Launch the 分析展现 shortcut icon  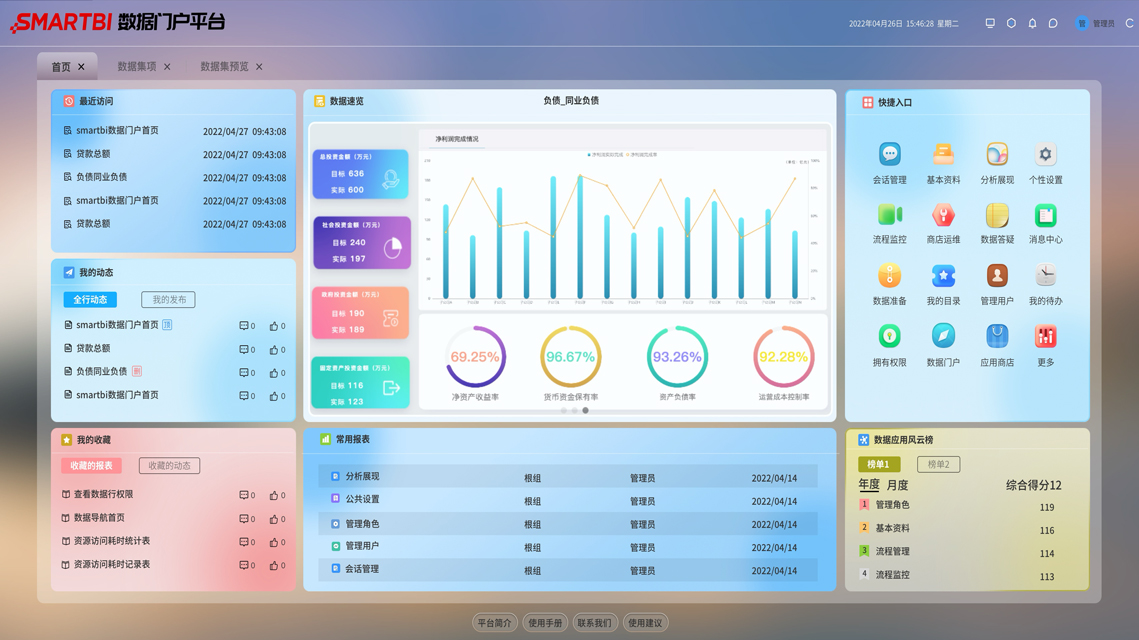click(996, 155)
